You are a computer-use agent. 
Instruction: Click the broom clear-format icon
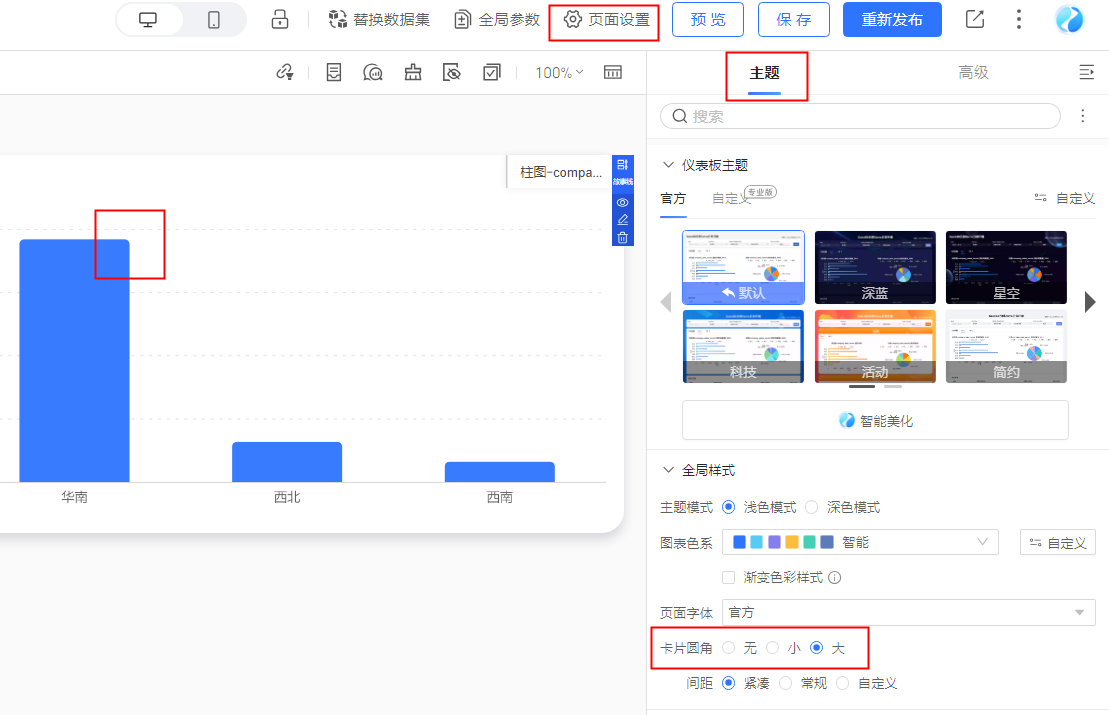click(412, 72)
